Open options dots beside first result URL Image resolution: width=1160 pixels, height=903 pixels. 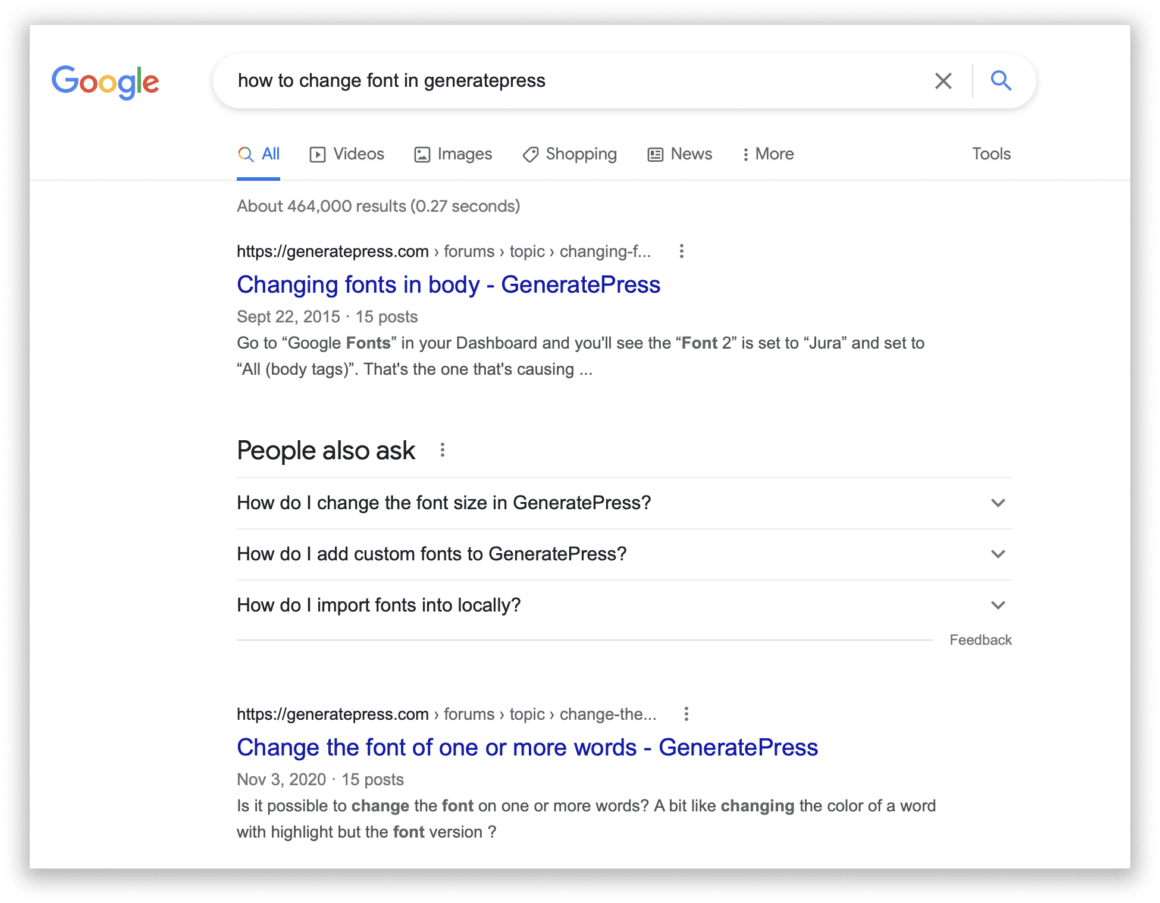coord(681,251)
